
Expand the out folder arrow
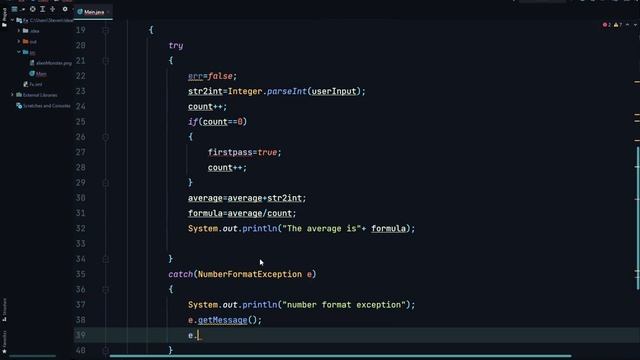point(19,41)
